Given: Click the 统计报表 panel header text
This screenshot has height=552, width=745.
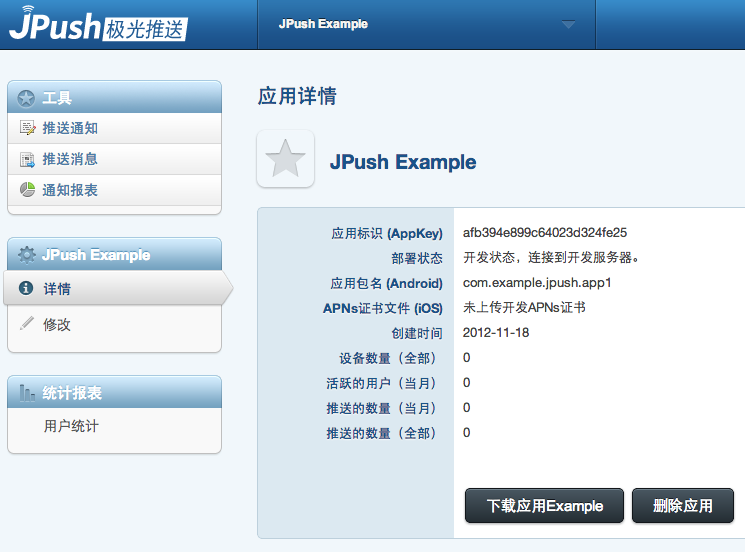Looking at the screenshot, I should pos(72,393).
